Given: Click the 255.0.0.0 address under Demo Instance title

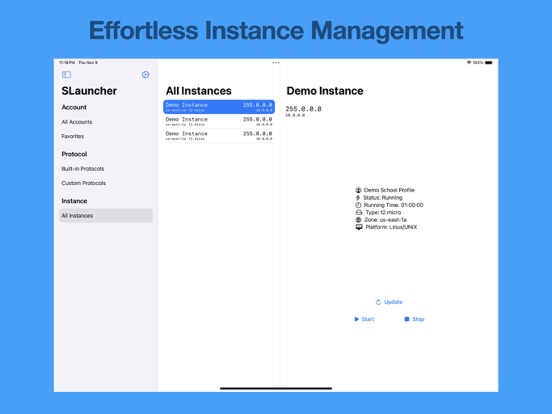Looking at the screenshot, I should click(x=303, y=109).
